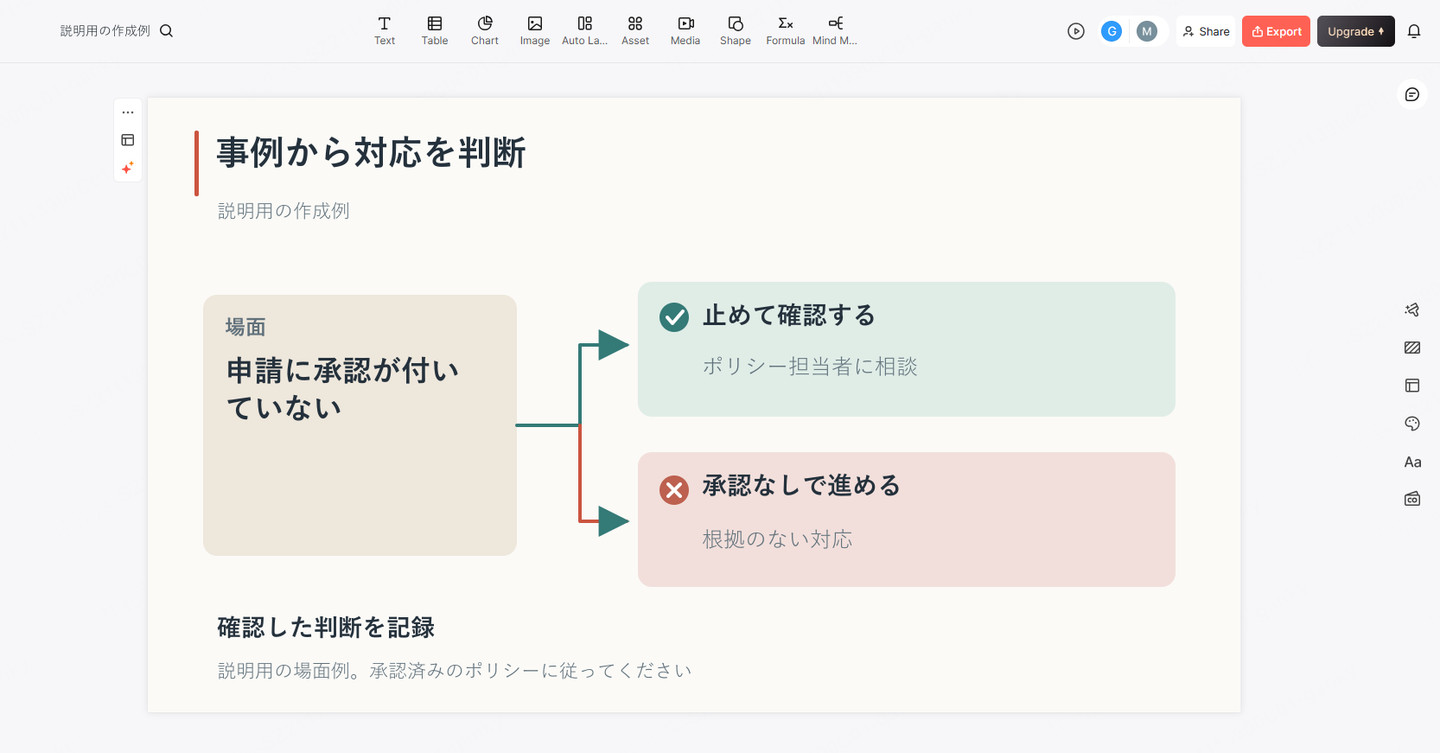Select heading 止めて確認する
1440x753 pixels.
(x=789, y=316)
